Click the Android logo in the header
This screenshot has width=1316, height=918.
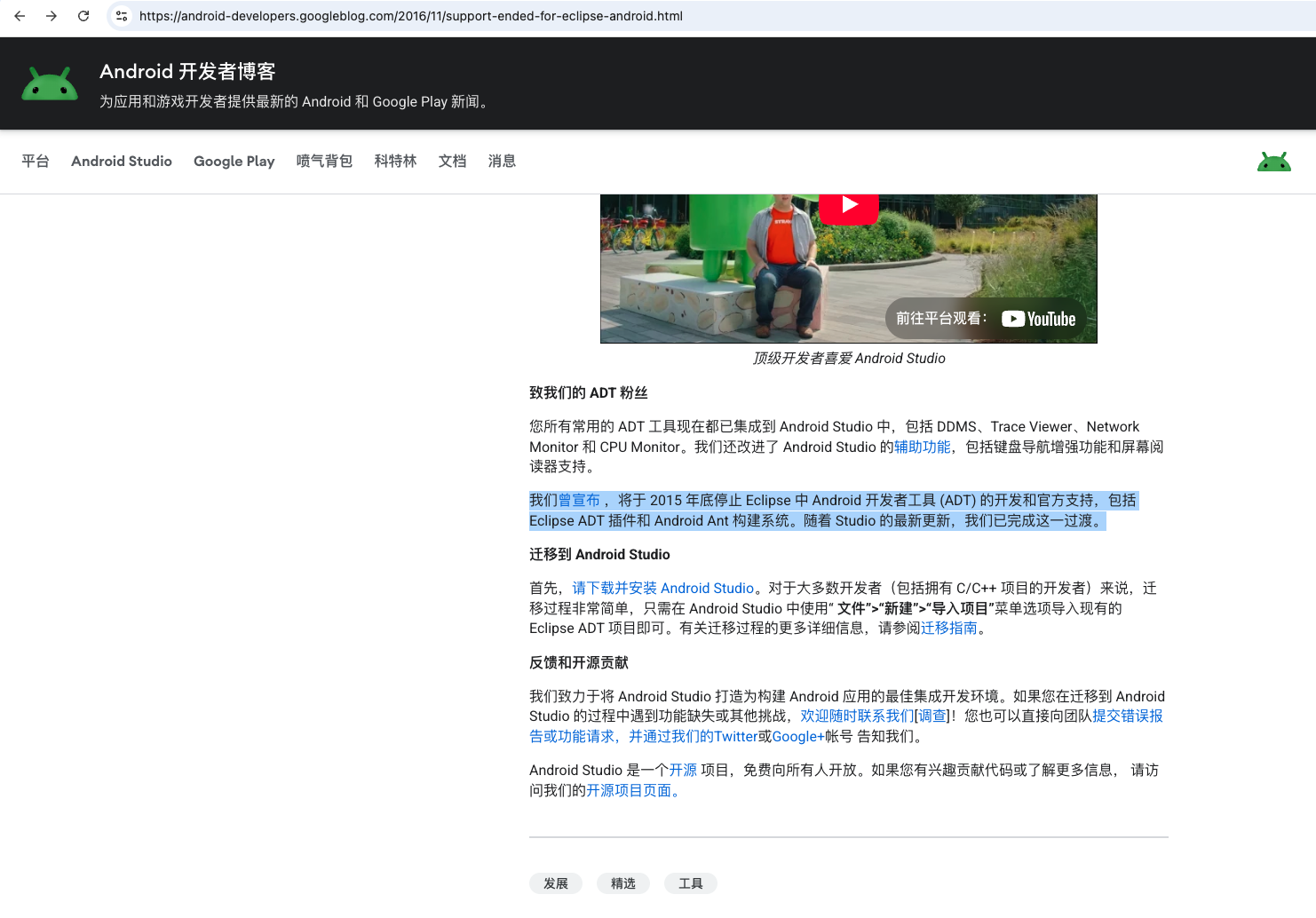pos(50,83)
